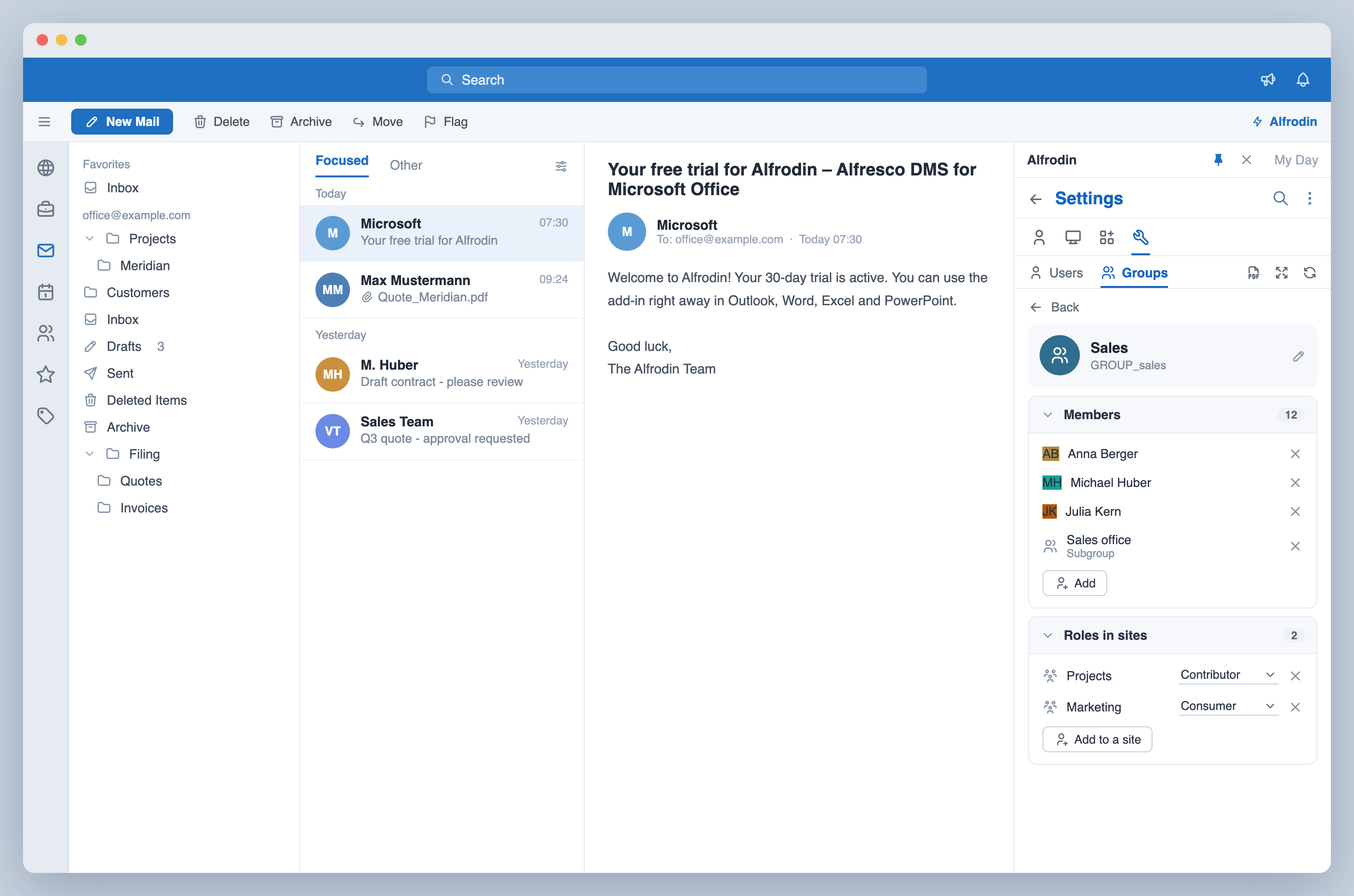Select the Groups tab
This screenshot has height=896, width=1354.
coord(1134,273)
